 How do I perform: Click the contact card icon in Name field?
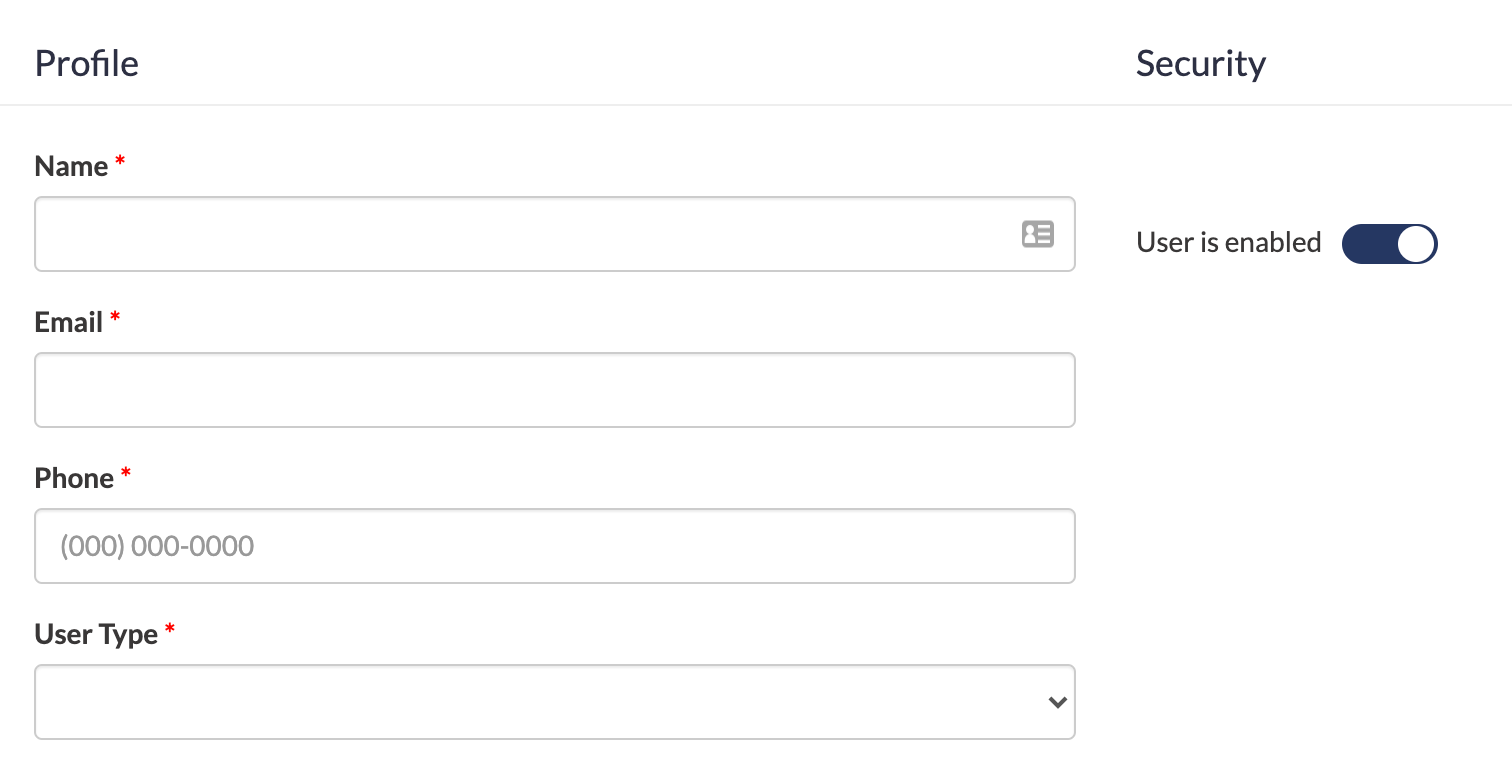point(1038,234)
